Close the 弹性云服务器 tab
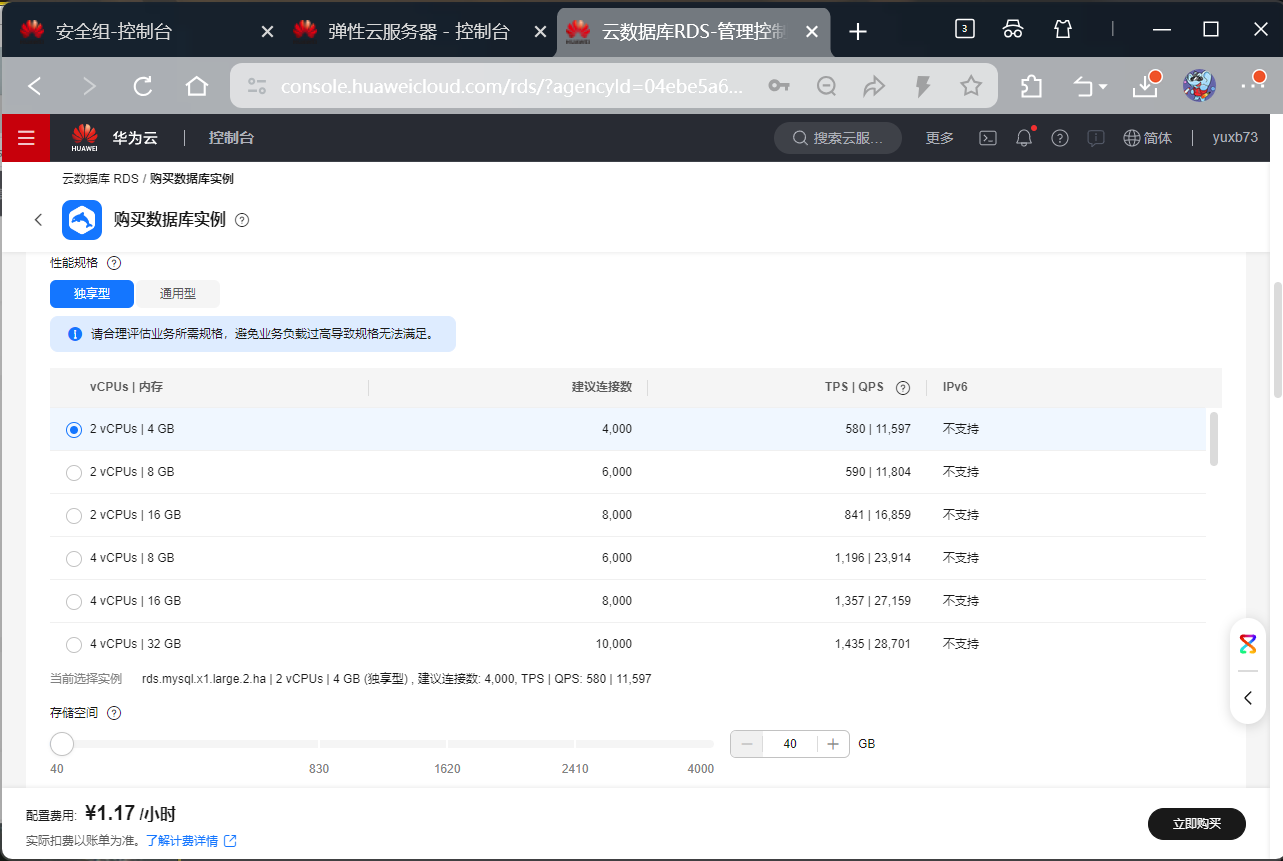This screenshot has width=1283, height=861. click(x=540, y=31)
